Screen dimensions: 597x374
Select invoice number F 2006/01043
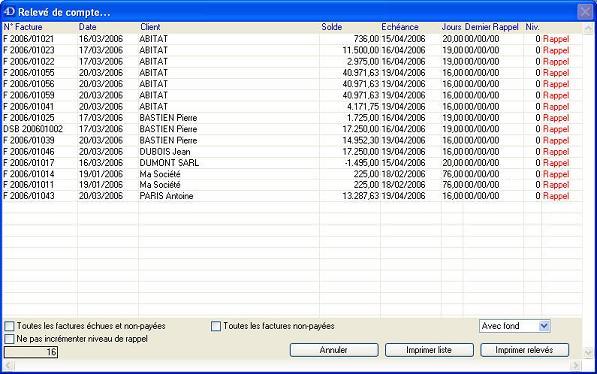[29, 196]
